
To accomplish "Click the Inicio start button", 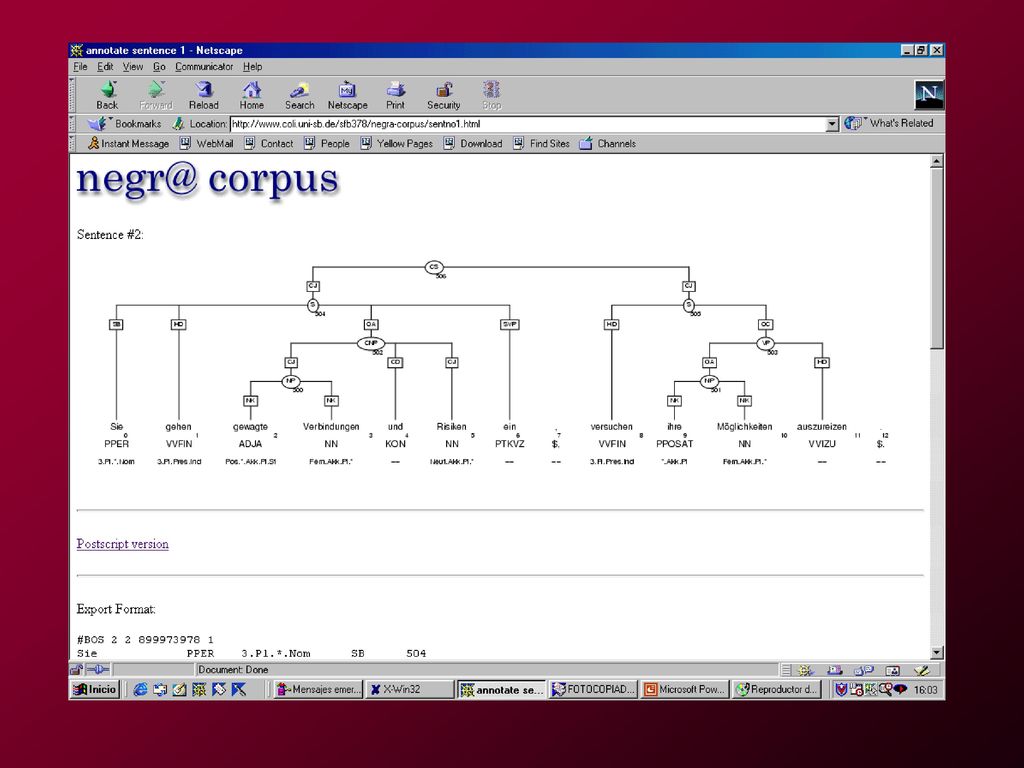I will point(95,689).
